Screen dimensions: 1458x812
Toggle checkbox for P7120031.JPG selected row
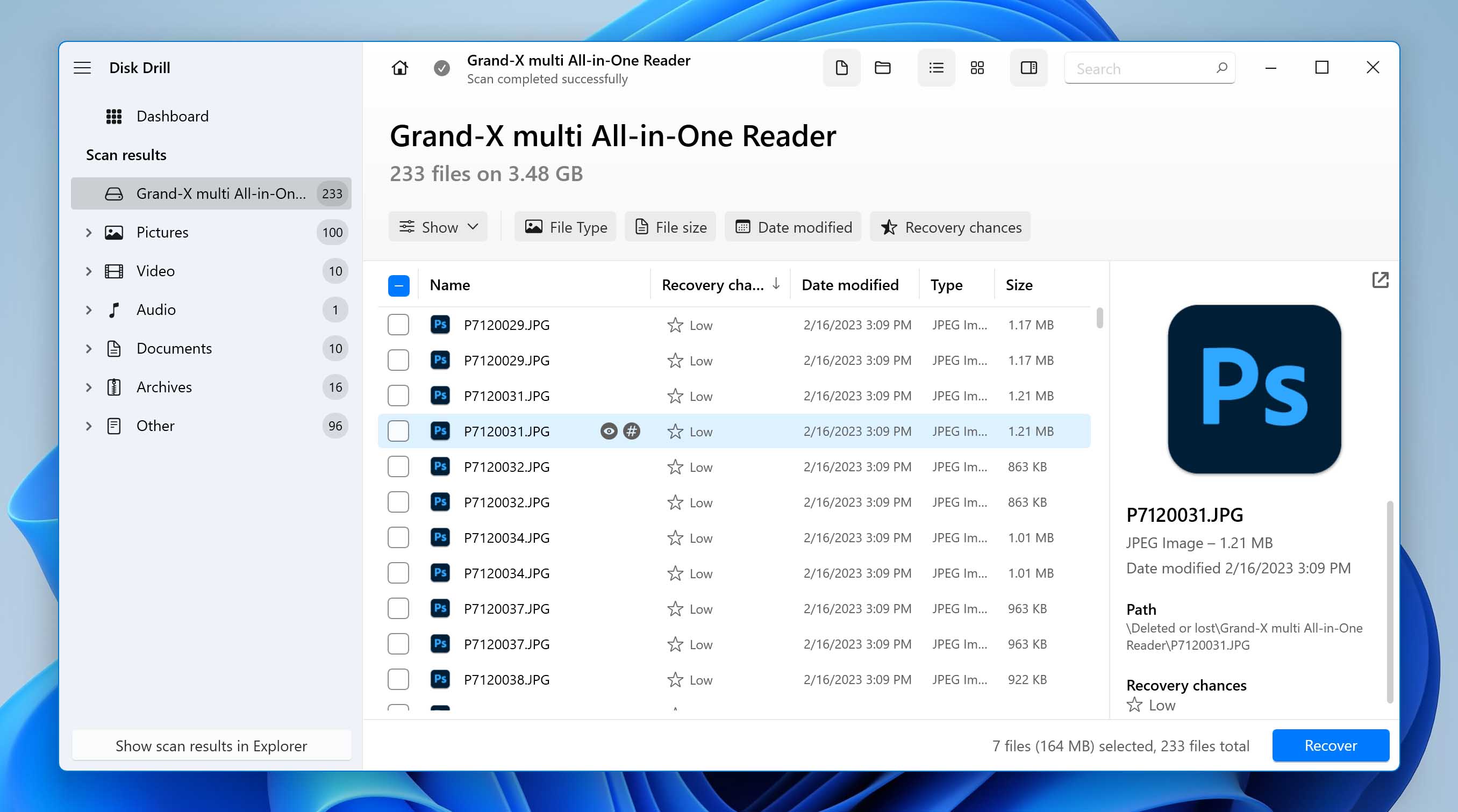point(399,430)
